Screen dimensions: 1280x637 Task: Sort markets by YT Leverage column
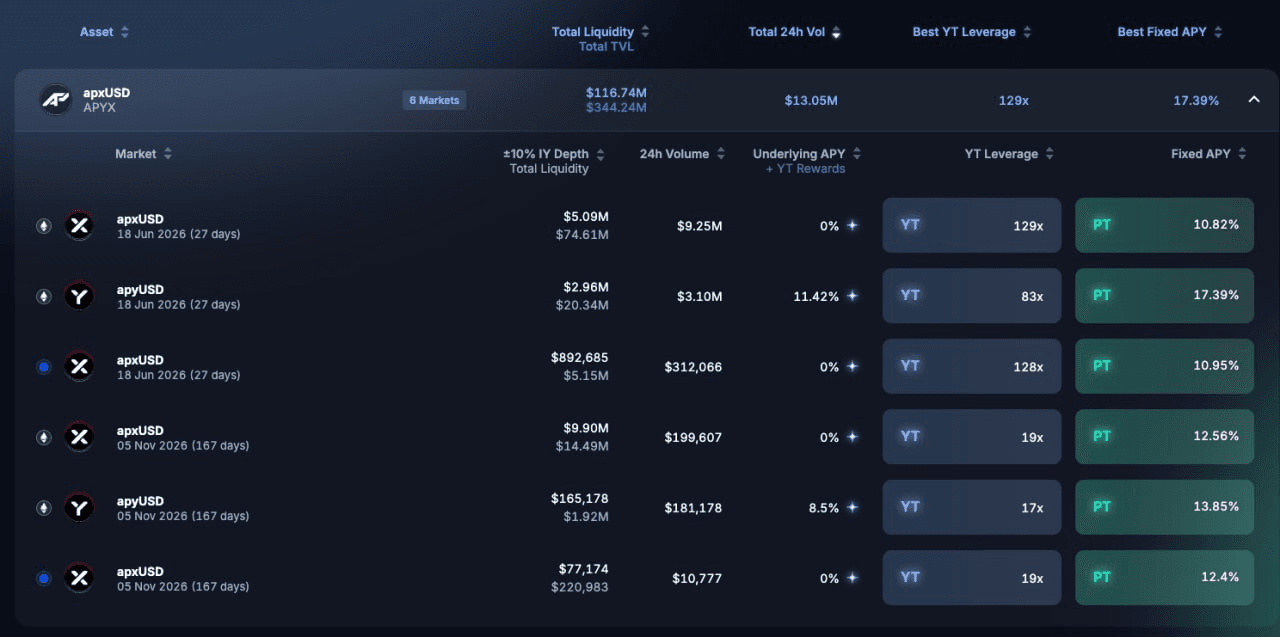(x=1009, y=154)
